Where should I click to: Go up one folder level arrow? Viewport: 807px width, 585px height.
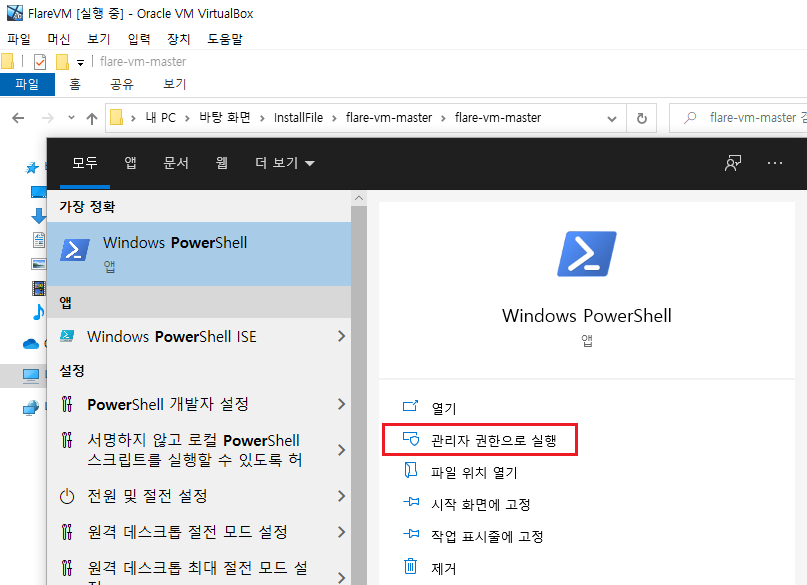[92, 118]
